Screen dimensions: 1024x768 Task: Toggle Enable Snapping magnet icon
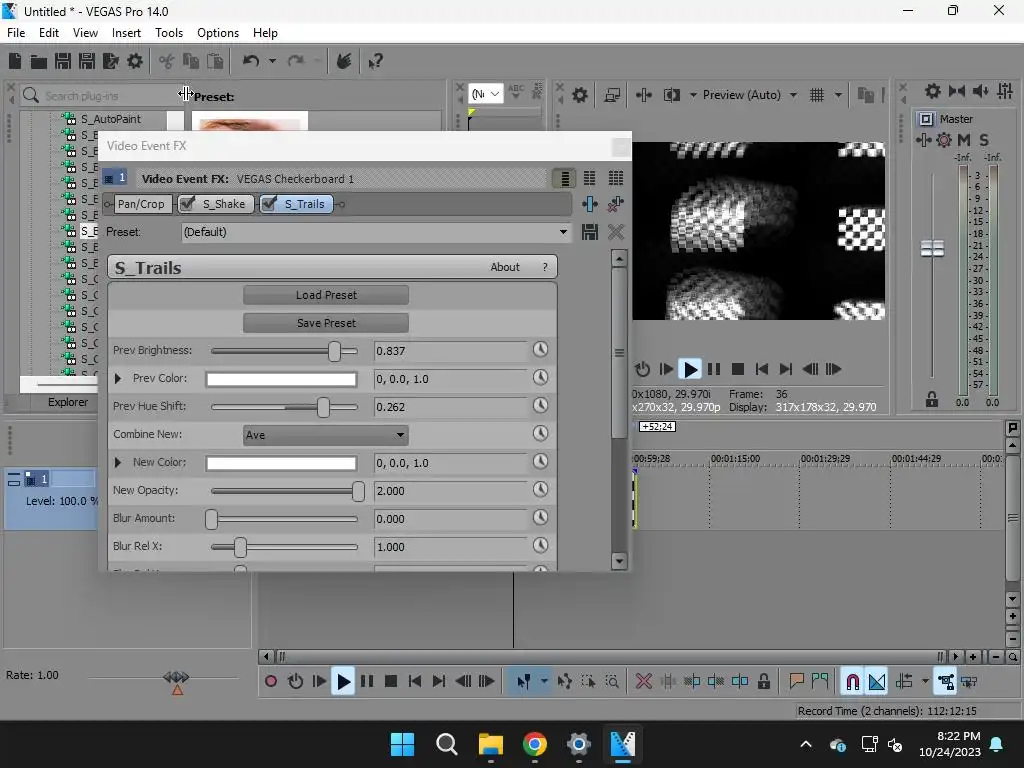(852, 682)
